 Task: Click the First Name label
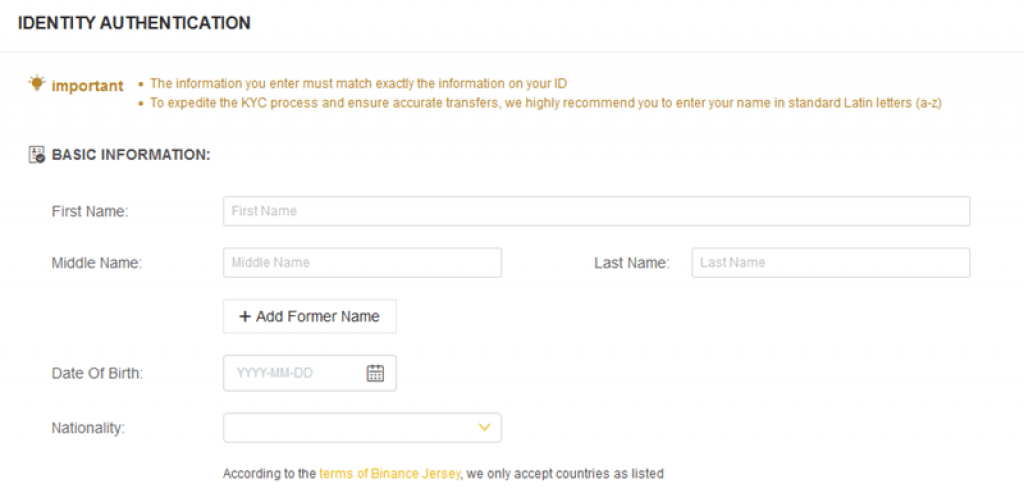90,212
